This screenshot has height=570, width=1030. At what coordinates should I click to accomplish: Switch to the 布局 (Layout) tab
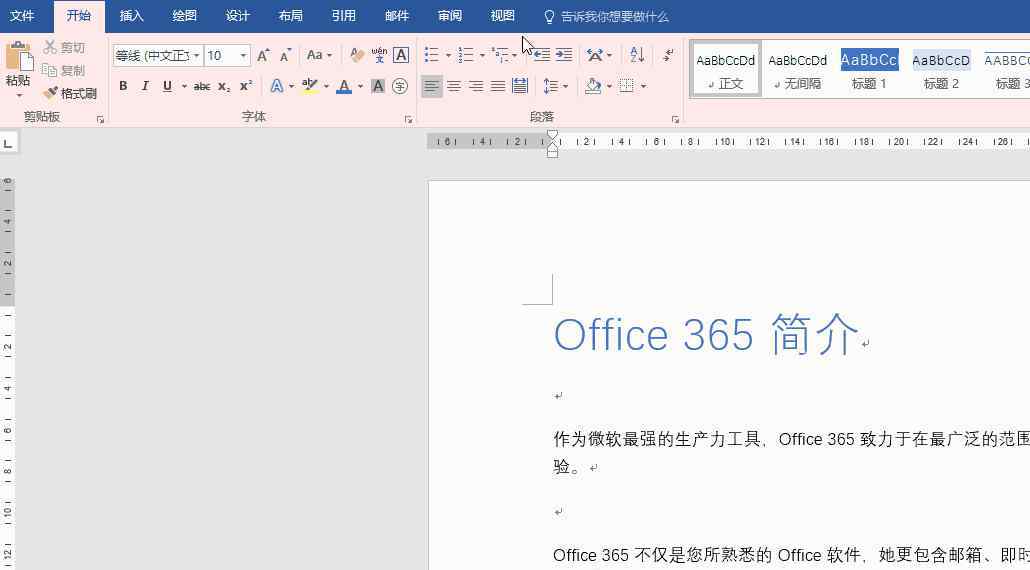coord(290,16)
